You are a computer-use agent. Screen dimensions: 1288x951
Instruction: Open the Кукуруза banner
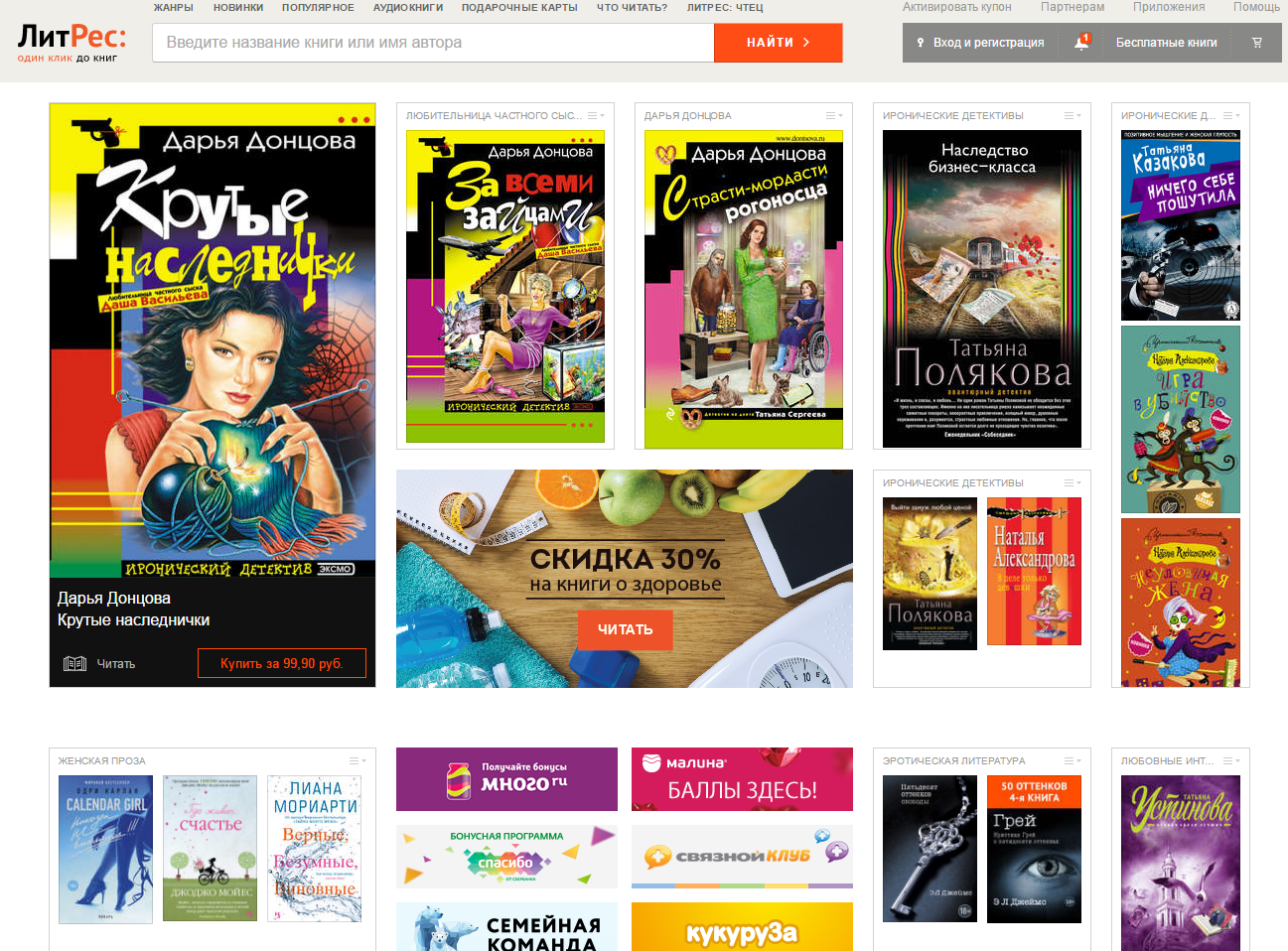pos(742,927)
